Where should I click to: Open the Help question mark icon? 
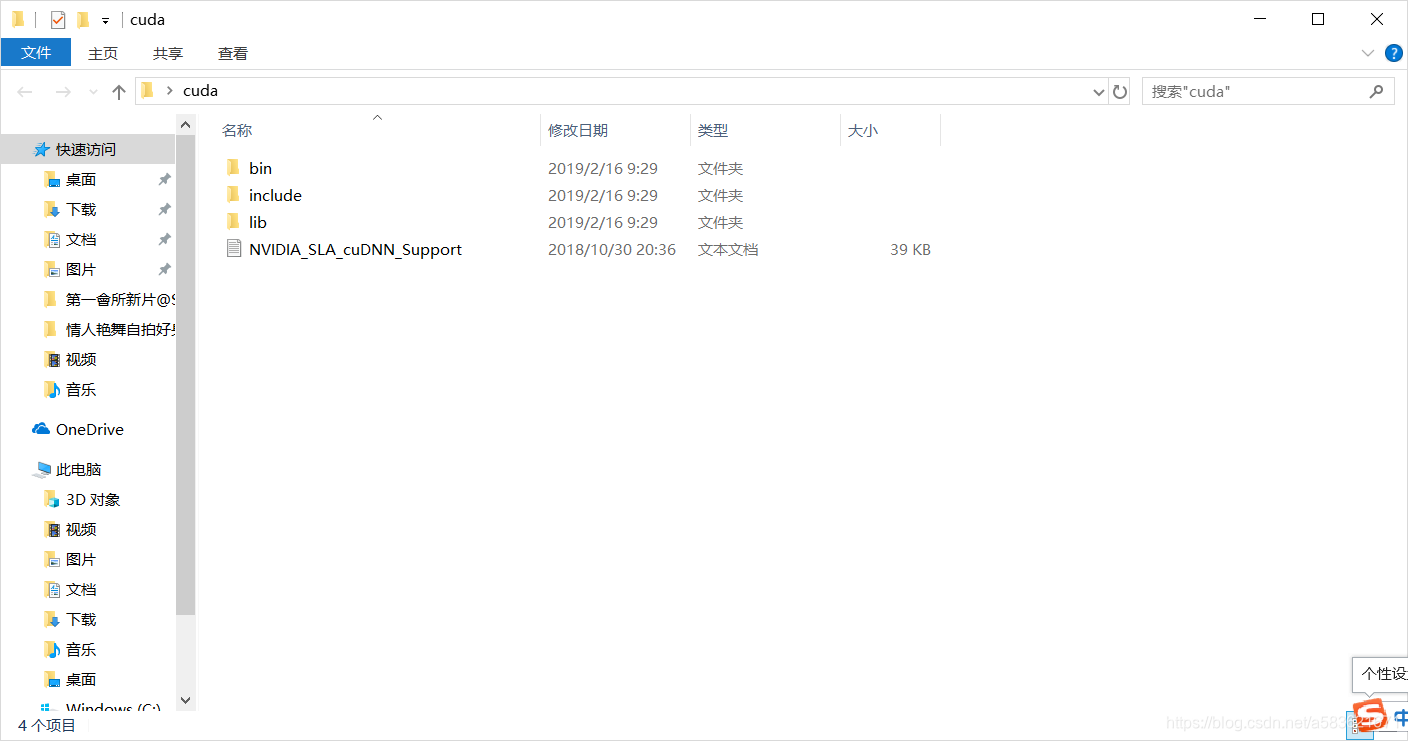point(1394,52)
